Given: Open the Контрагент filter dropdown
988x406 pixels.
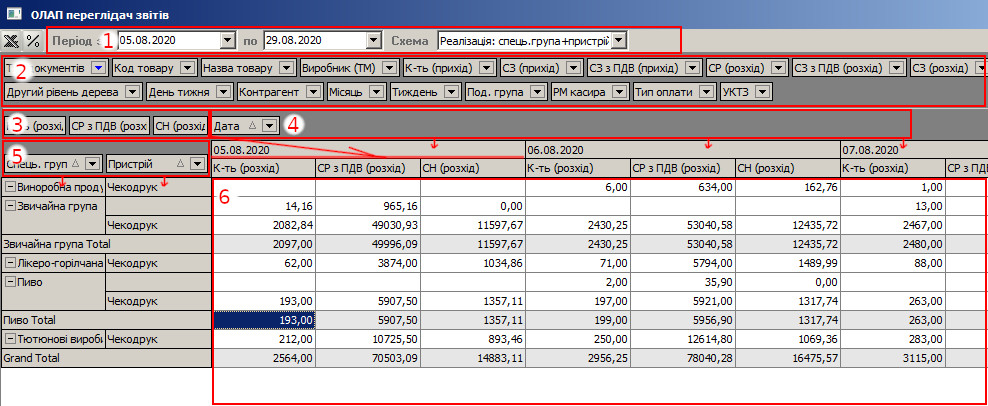Looking at the screenshot, I should [x=312, y=92].
